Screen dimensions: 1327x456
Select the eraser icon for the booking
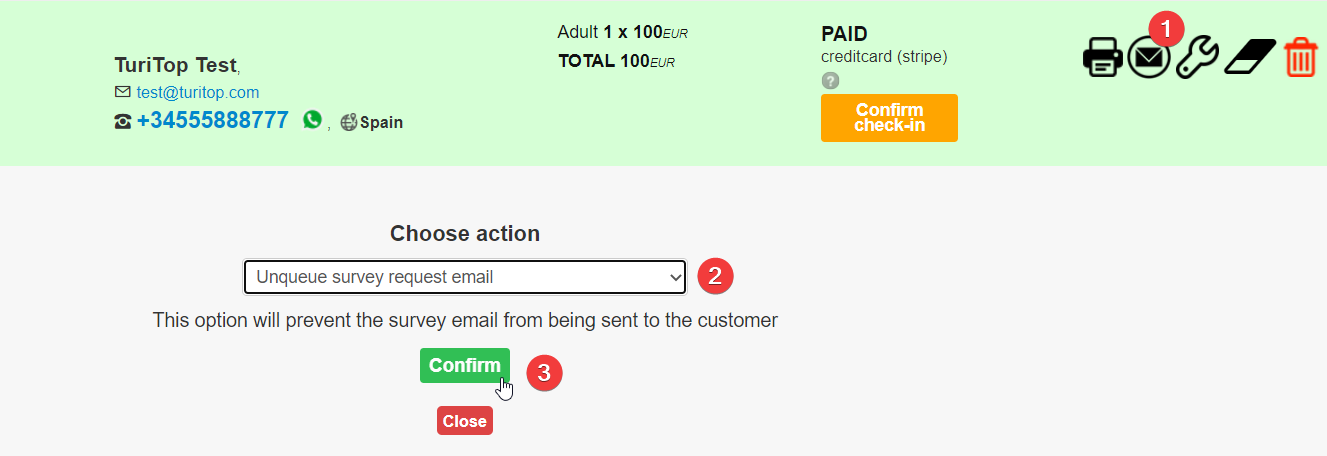click(1250, 57)
